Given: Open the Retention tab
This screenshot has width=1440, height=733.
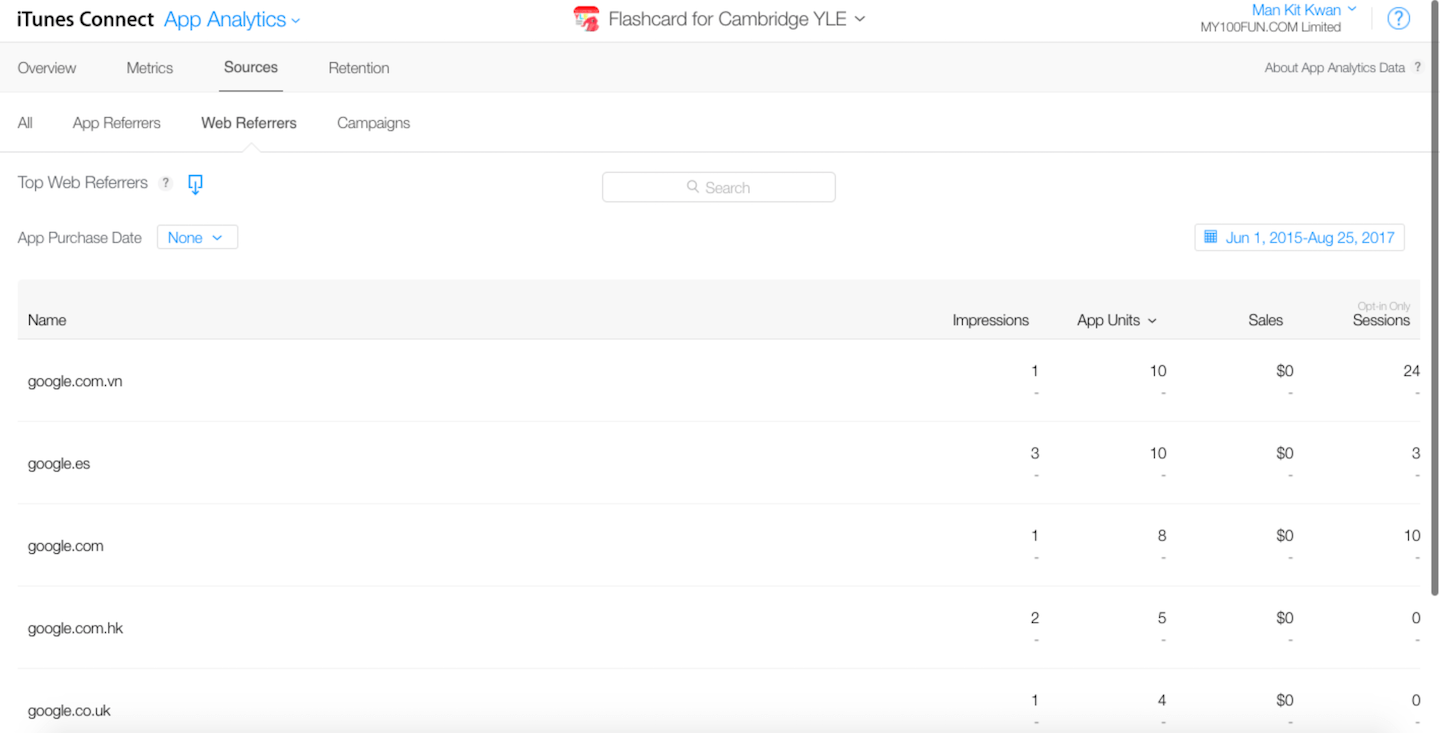Looking at the screenshot, I should coord(359,68).
